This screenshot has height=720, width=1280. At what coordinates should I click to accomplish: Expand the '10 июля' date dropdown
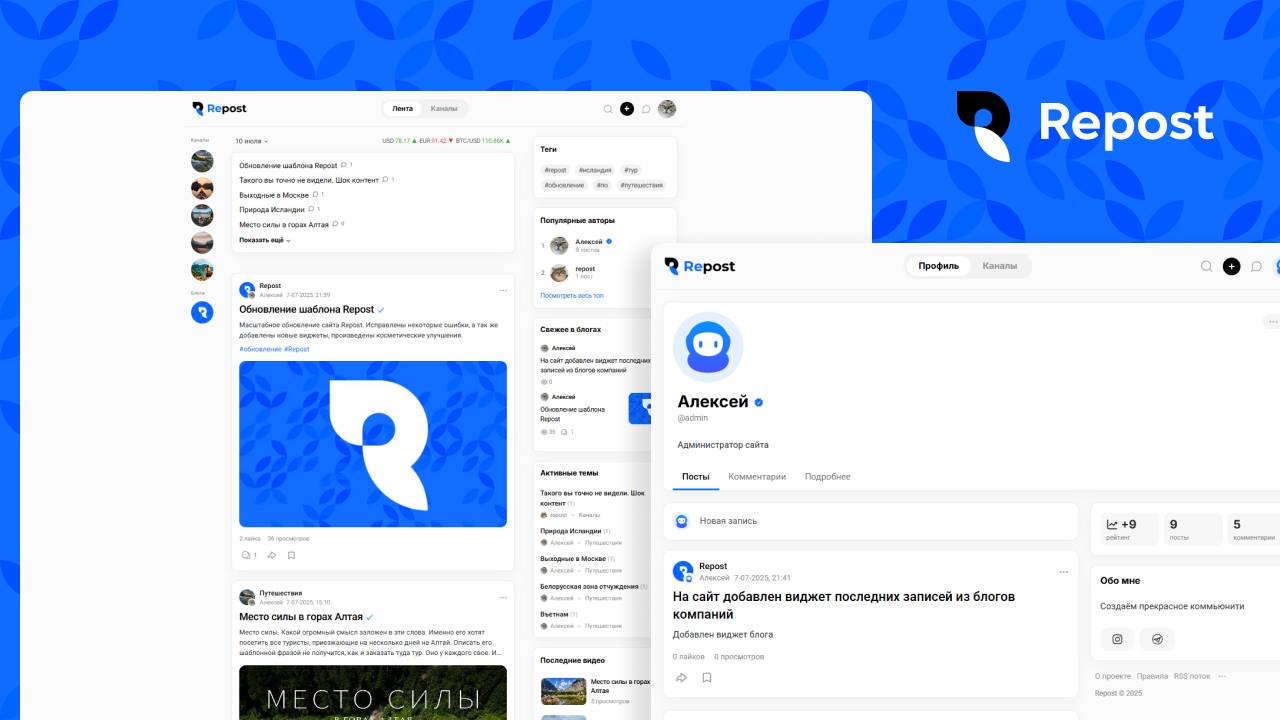tap(251, 141)
